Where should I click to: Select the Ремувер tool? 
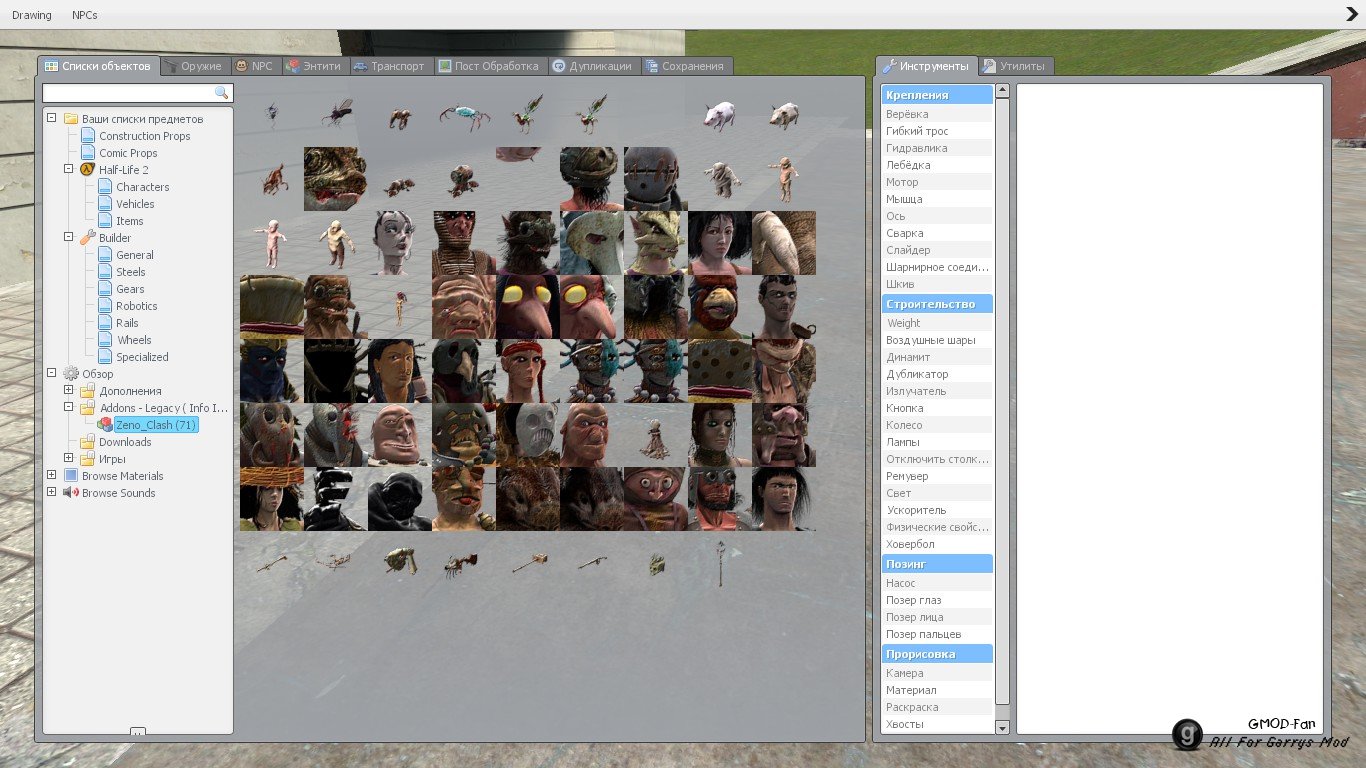click(x=937, y=476)
